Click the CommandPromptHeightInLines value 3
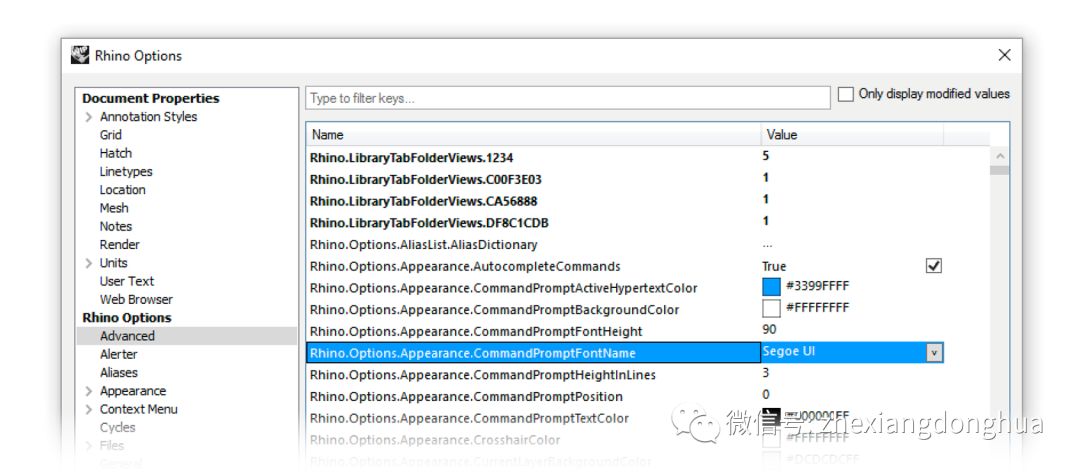Viewport: 1080px width, 475px height. 766,373
